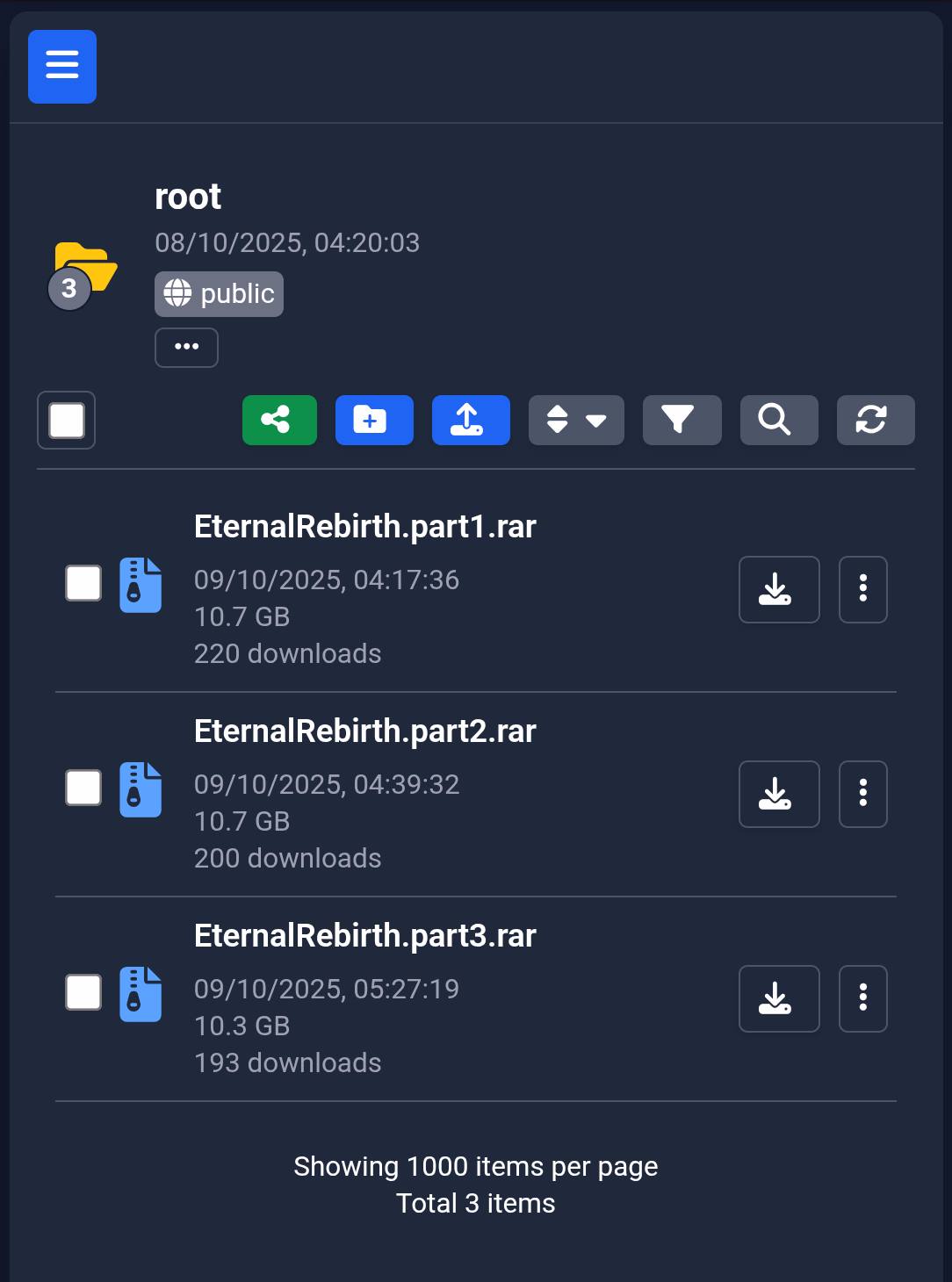The height and width of the screenshot is (1282, 952).
Task: Expand the root folder ellipsis options
Action: (186, 348)
